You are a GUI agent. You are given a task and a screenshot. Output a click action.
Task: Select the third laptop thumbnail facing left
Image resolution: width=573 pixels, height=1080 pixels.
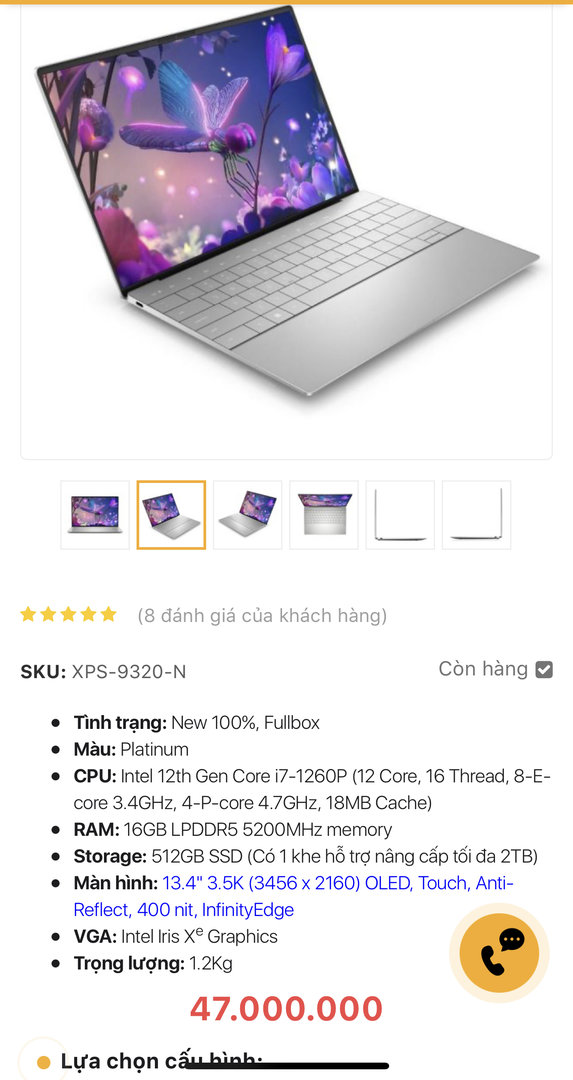coord(248,515)
